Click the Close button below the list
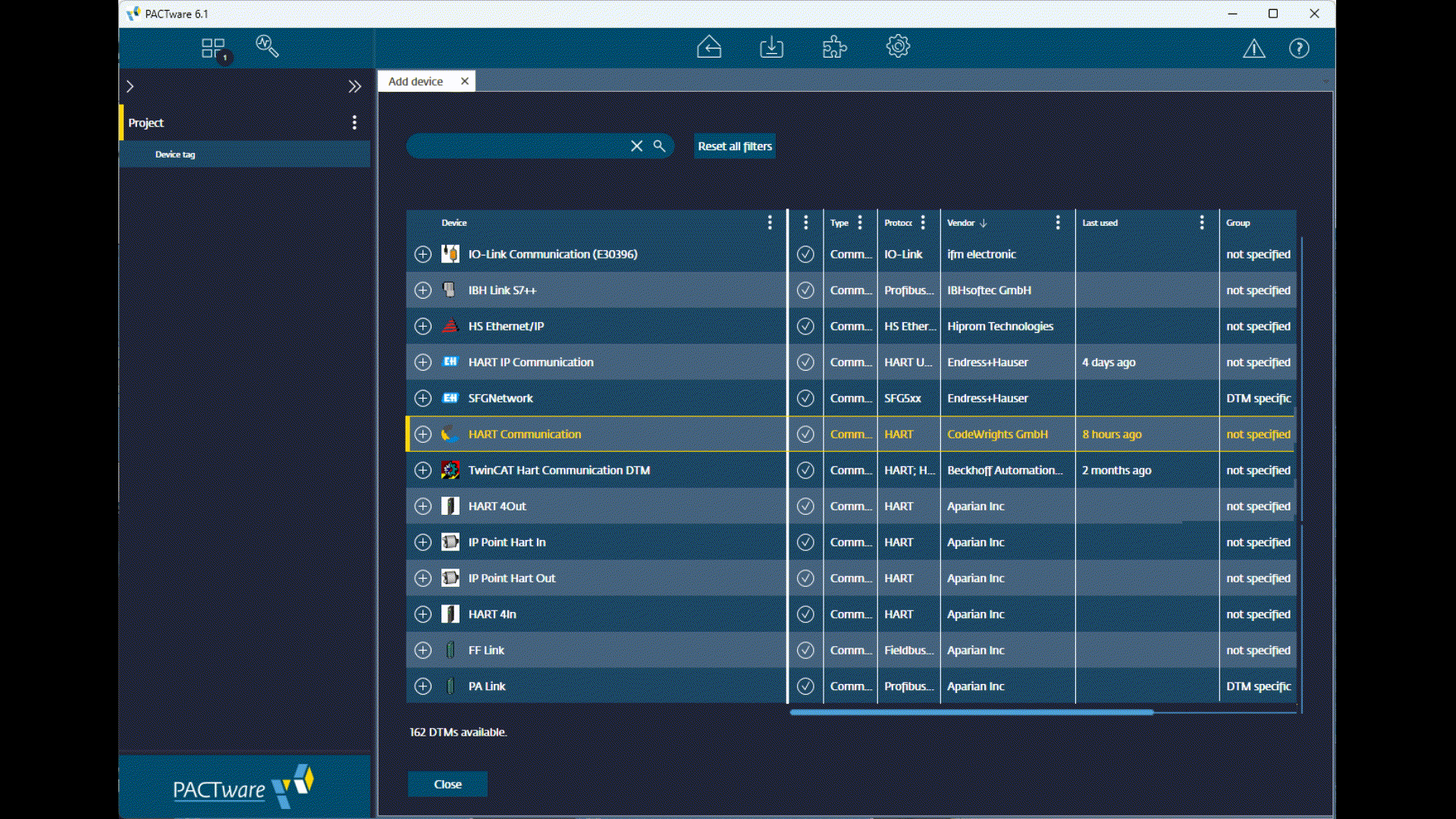This screenshot has height=819, width=1456. point(447,784)
